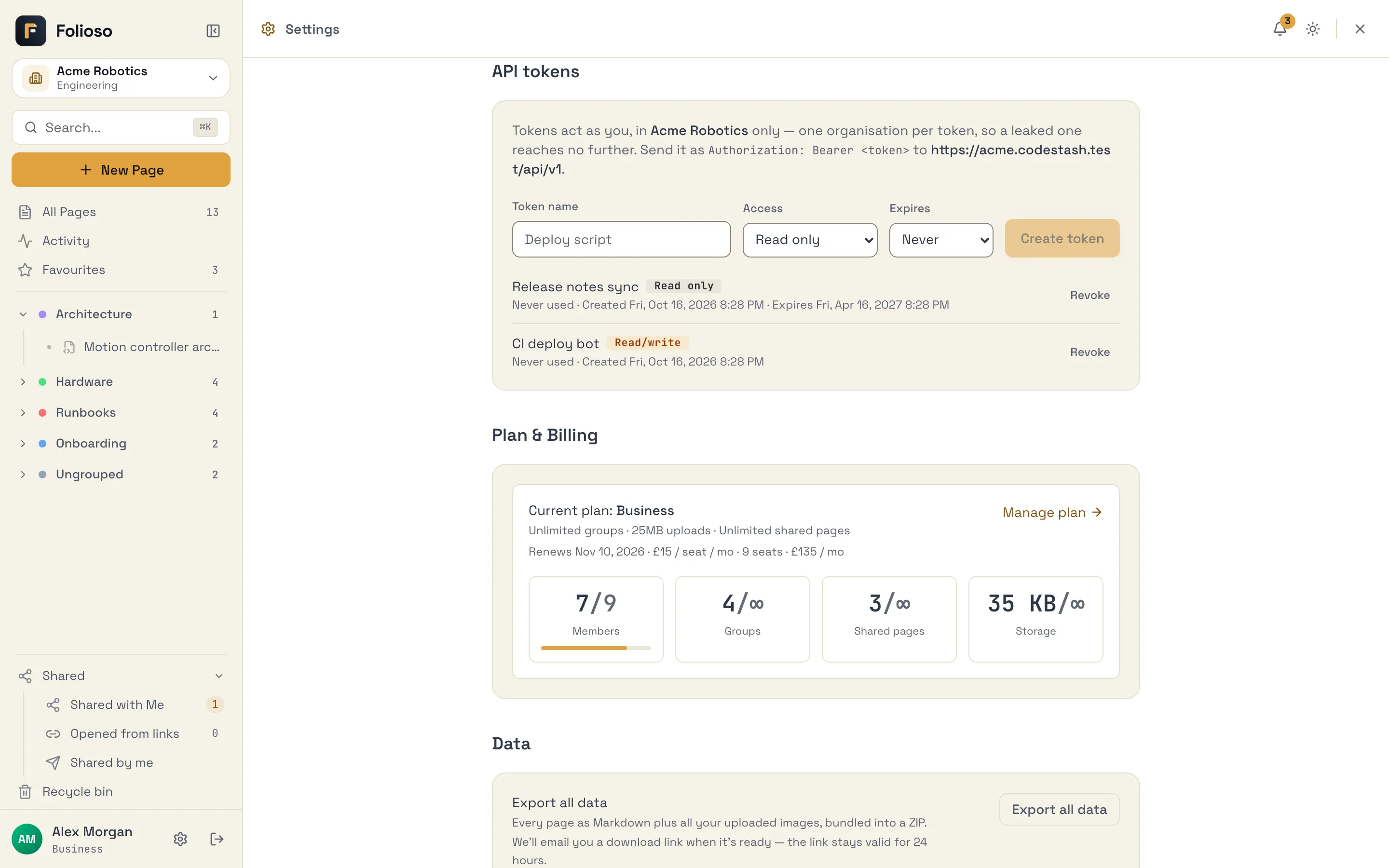Click the Settings gear in header
The height and width of the screenshot is (868, 1389).
[268, 29]
